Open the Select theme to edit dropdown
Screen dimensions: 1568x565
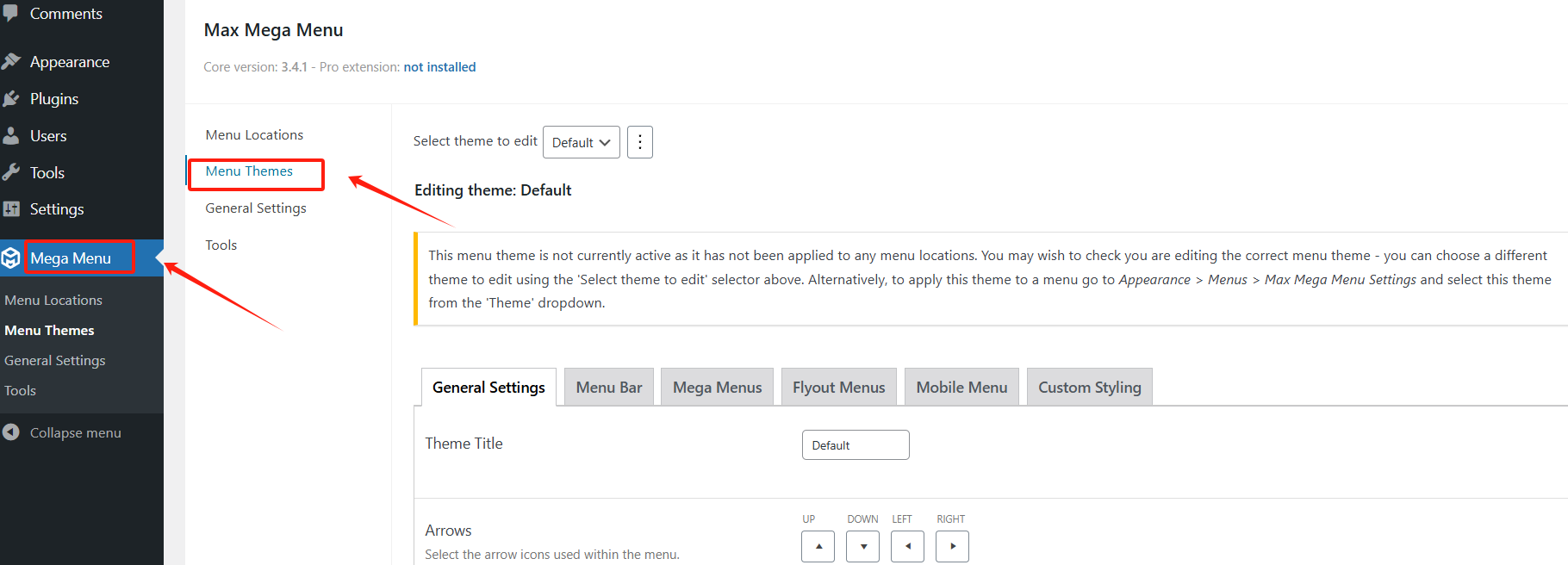(x=582, y=143)
